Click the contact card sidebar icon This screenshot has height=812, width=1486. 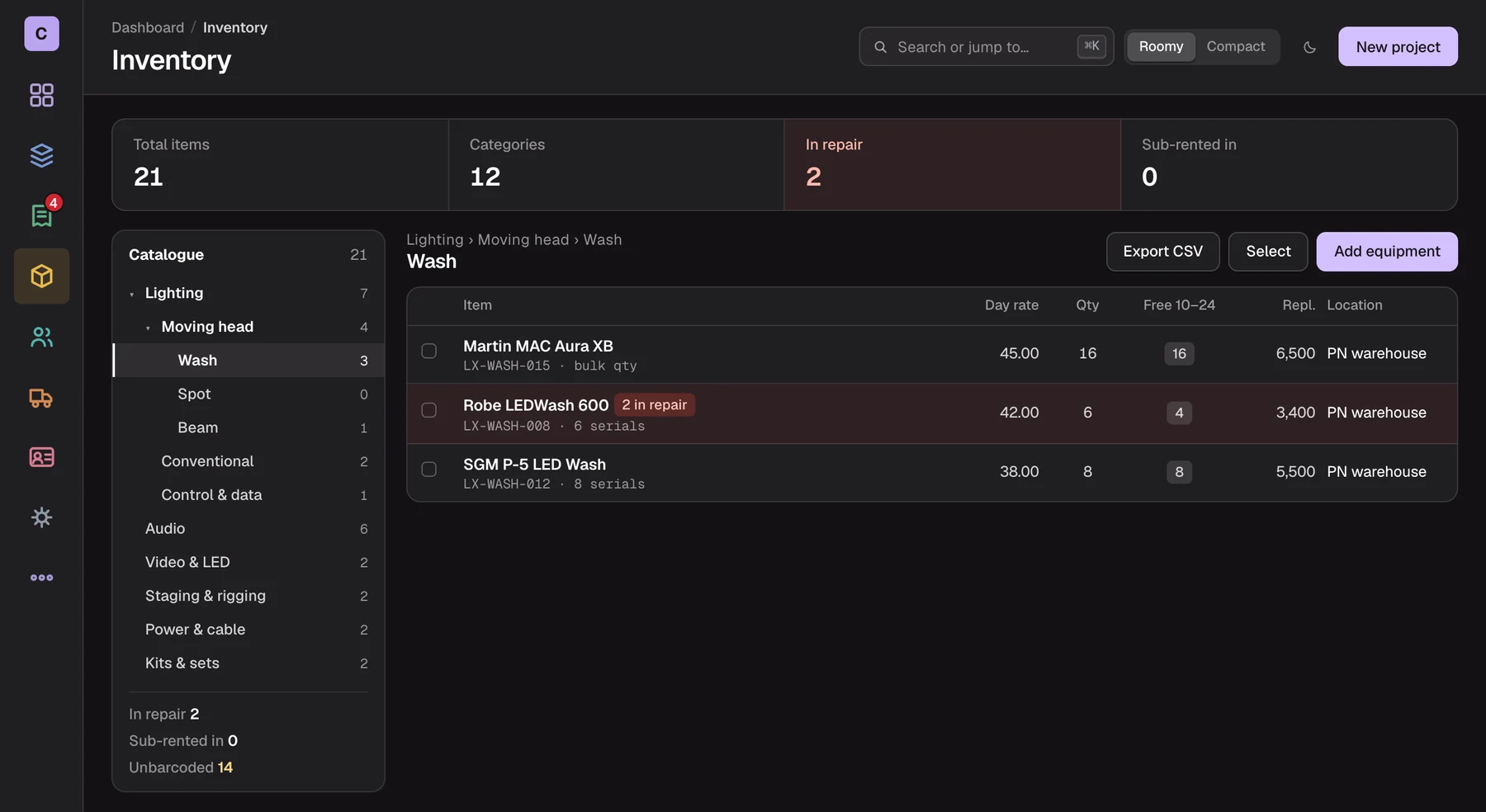[41, 457]
